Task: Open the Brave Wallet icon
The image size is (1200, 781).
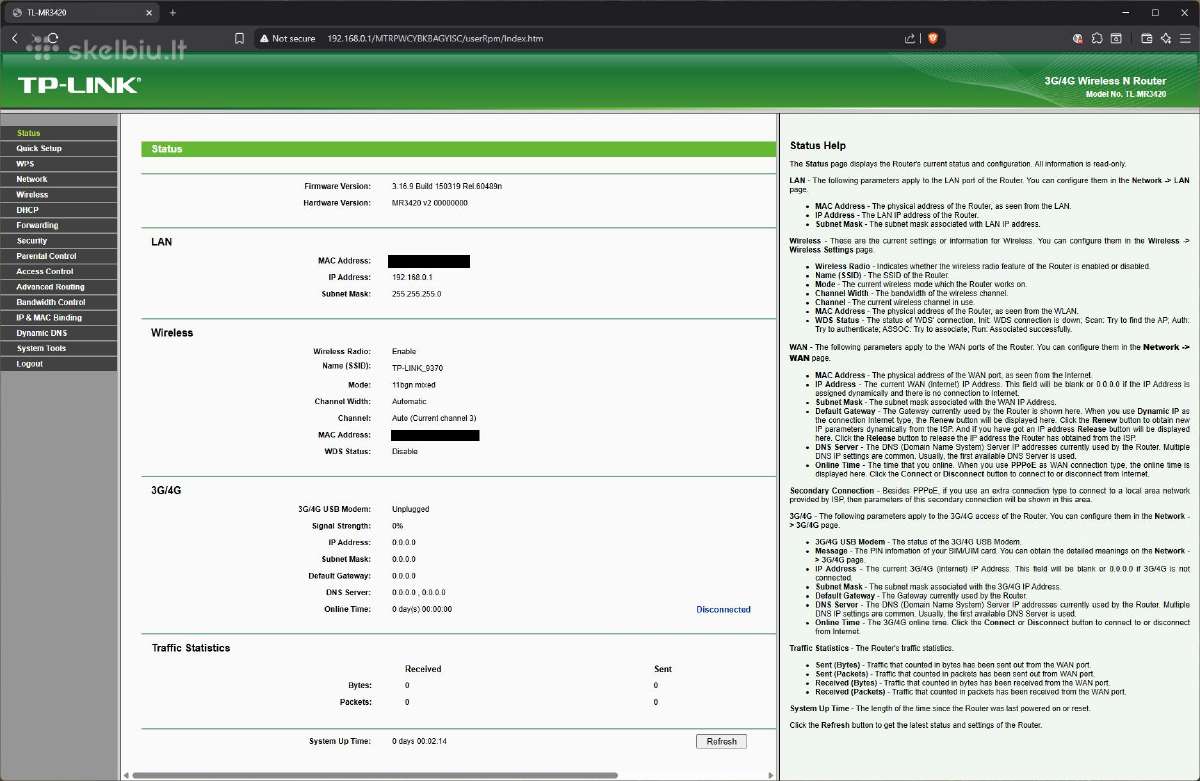Action: pyautogui.click(x=1147, y=38)
